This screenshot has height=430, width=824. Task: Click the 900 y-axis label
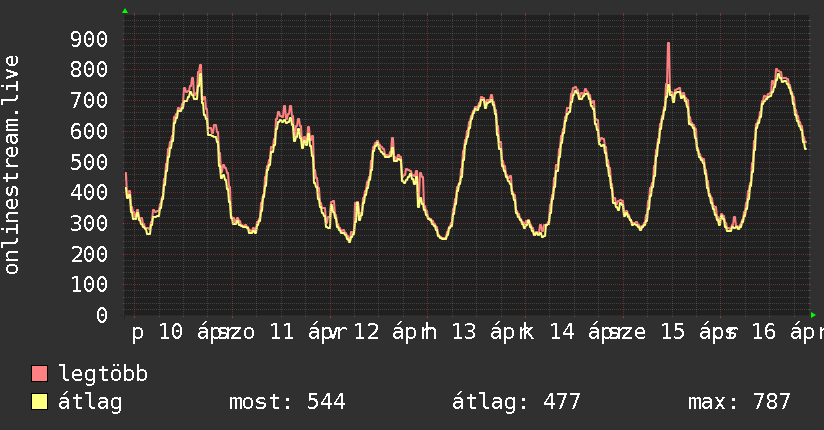[89, 39]
